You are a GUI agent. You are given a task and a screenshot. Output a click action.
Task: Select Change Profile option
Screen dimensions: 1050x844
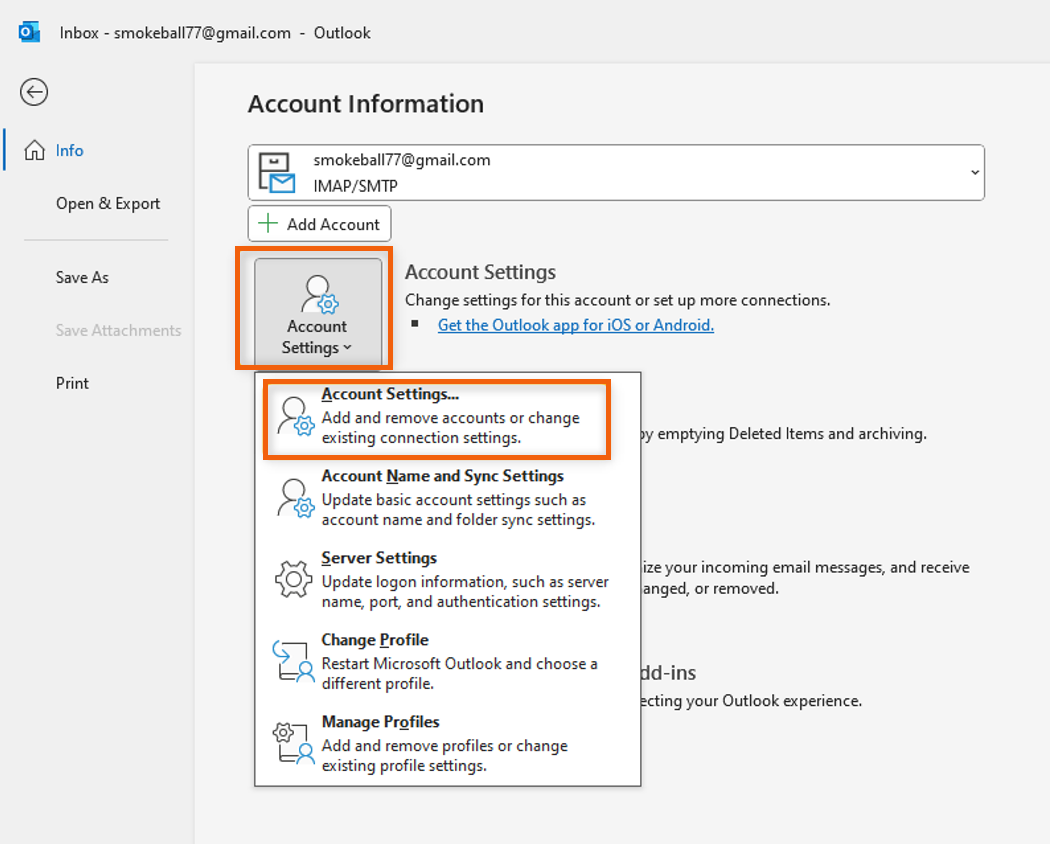click(447, 661)
